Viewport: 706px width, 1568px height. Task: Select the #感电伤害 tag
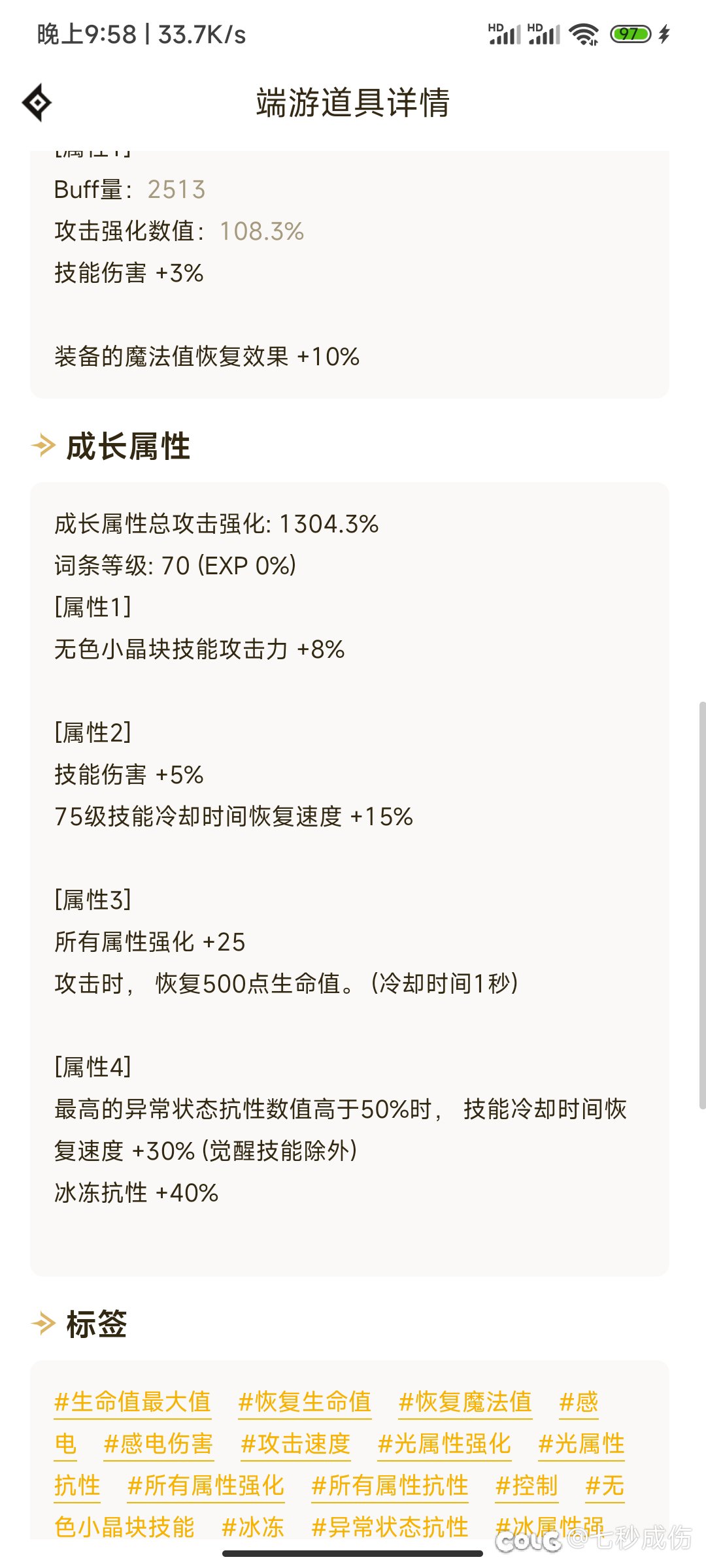click(x=159, y=1444)
